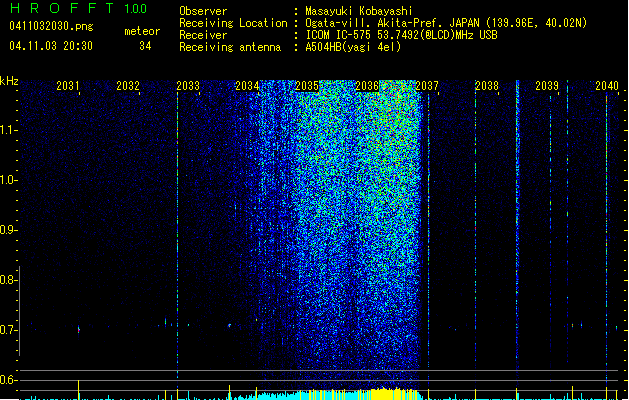Screen dimensions: 629x400
Task: Click the red meteor echo blip under 2031
Action: click(x=79, y=330)
